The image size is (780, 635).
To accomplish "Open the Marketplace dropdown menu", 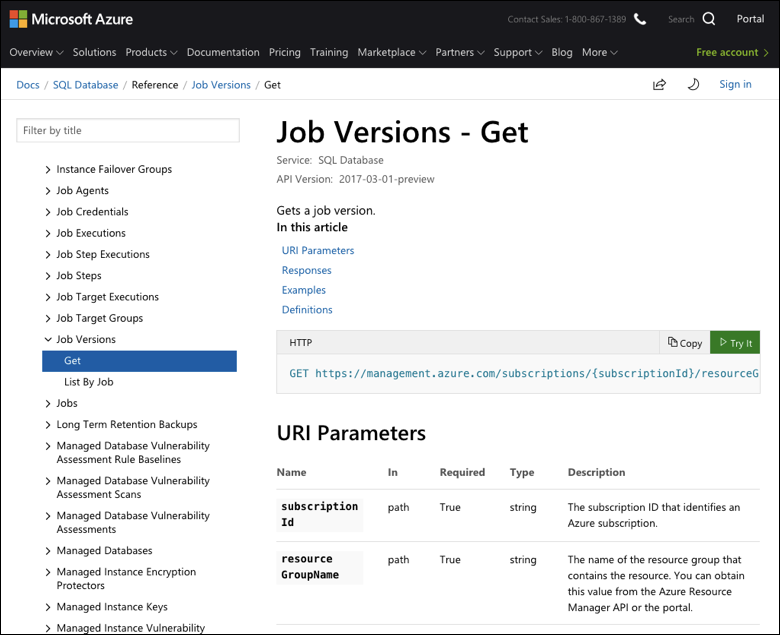I will coord(391,52).
